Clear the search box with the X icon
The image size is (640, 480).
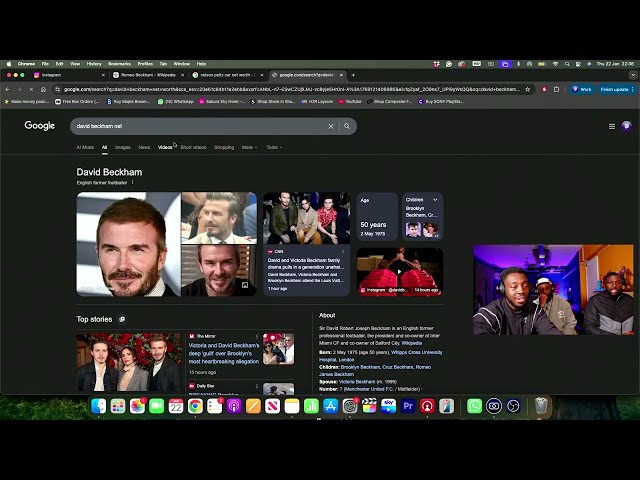[x=331, y=127]
